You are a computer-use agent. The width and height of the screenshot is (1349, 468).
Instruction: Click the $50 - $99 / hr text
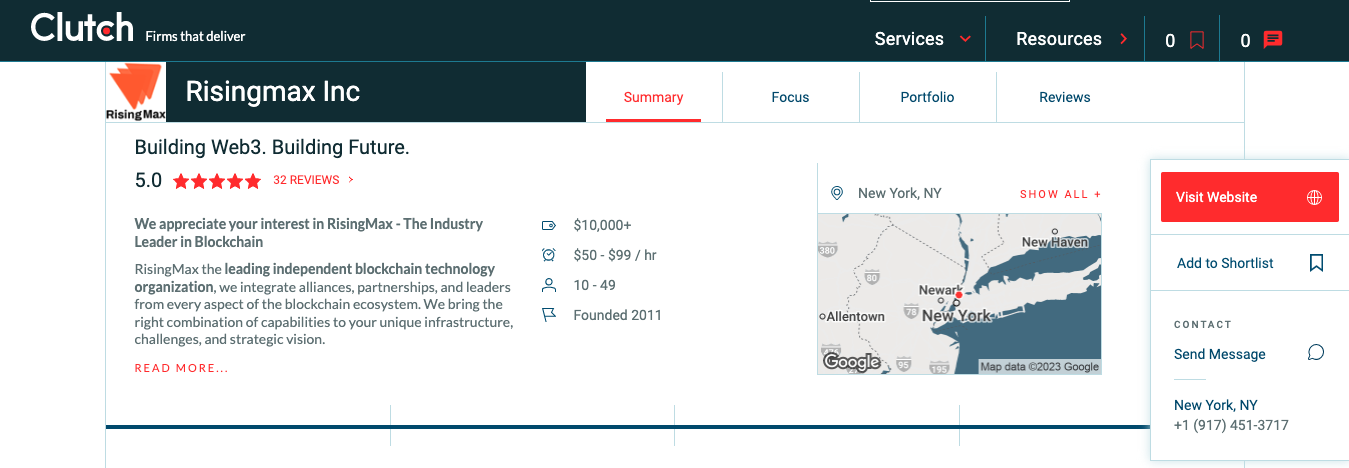615,255
